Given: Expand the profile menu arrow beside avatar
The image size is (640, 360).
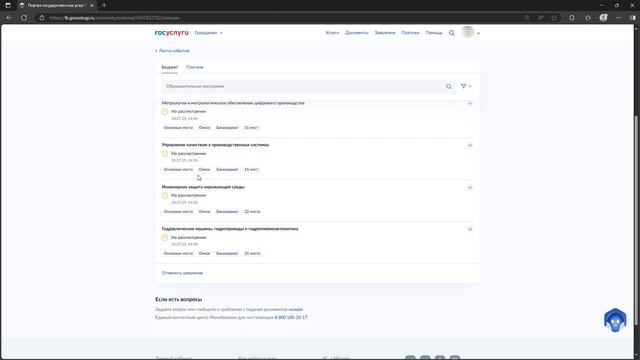Looking at the screenshot, I should (478, 33).
